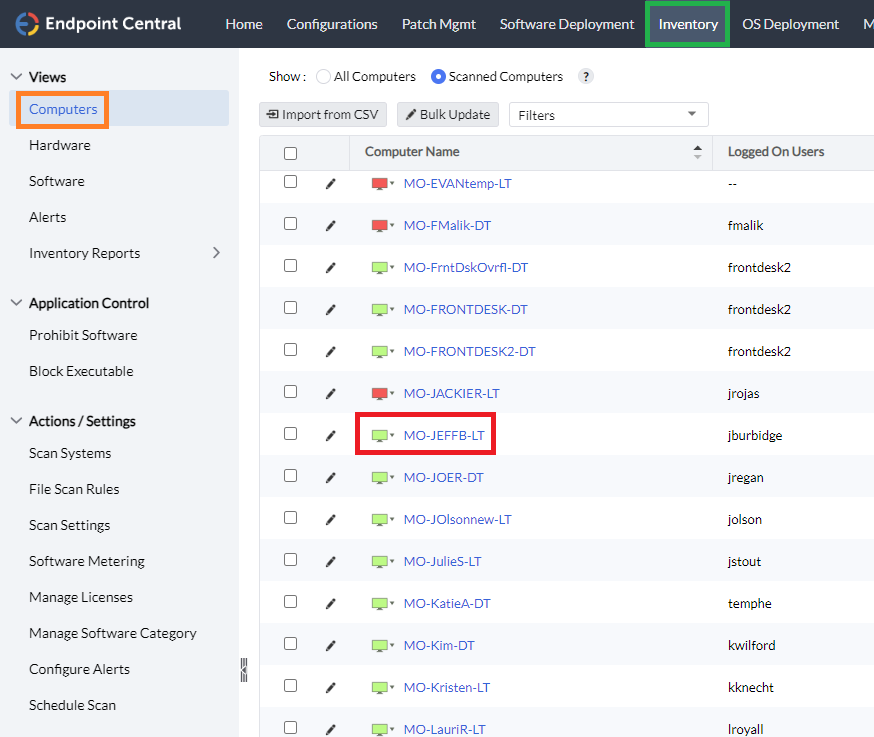874x737 pixels.
Task: Click red monitor icon for MO-JACKIER-LT
Action: tap(380, 394)
